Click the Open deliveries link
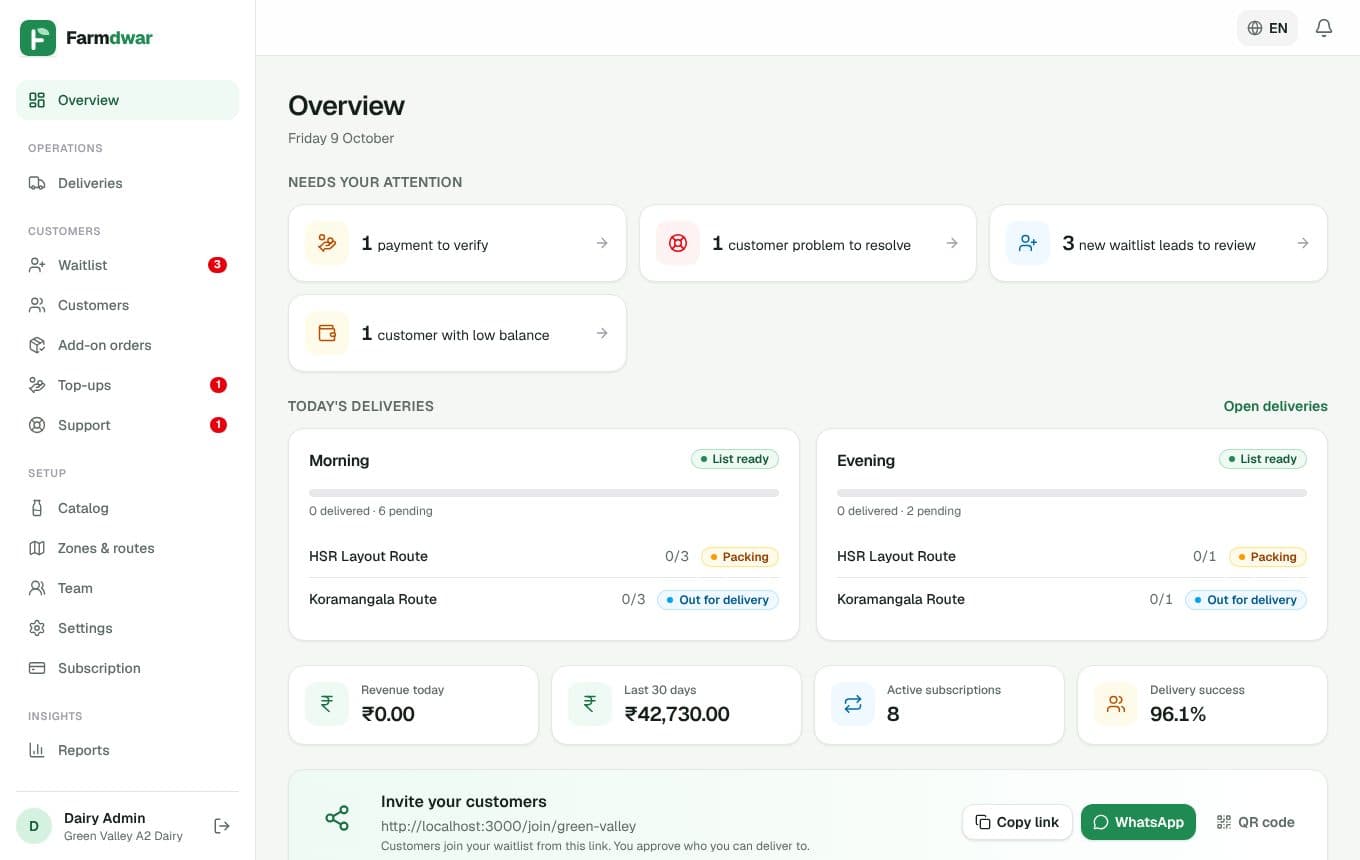The height and width of the screenshot is (860, 1360). [x=1276, y=406]
